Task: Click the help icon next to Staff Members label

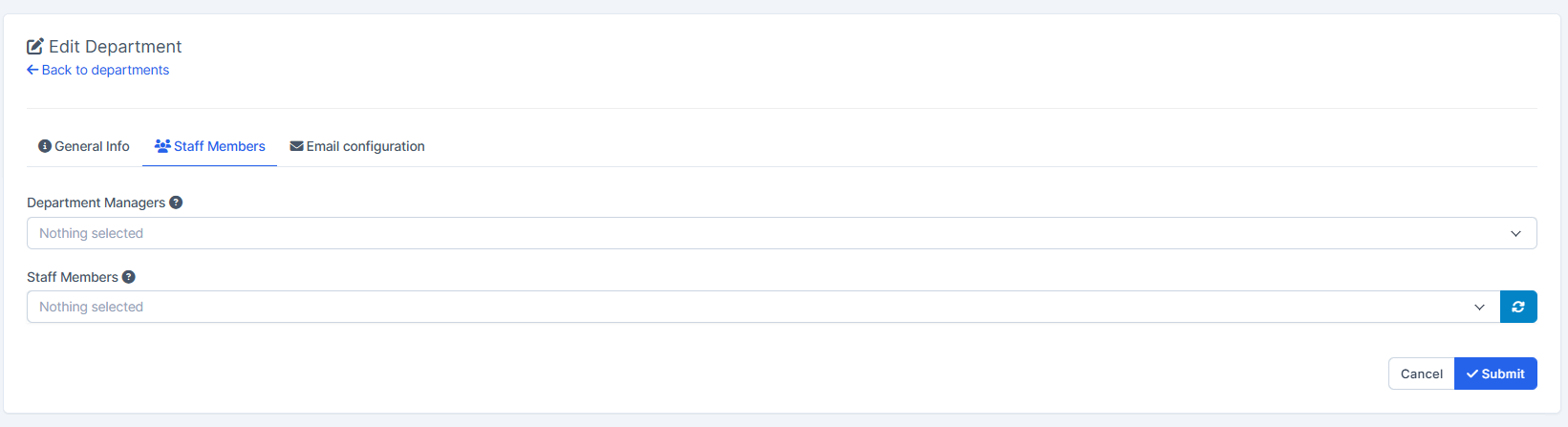Action: 129,277
